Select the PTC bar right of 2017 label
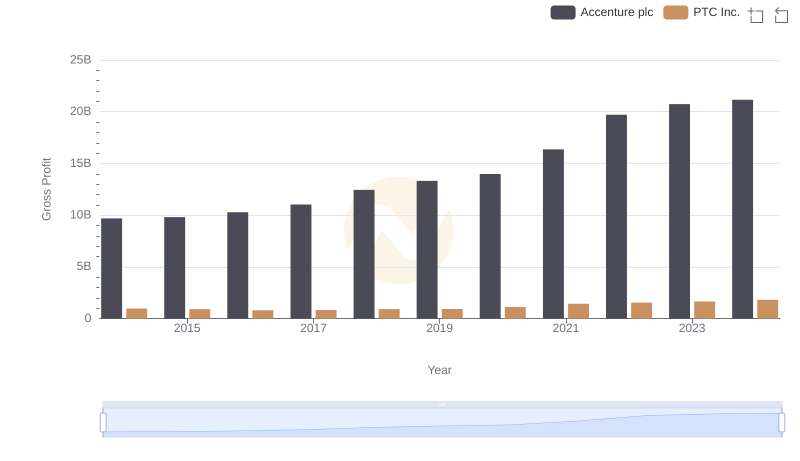This screenshot has height=461, width=800. (326, 315)
